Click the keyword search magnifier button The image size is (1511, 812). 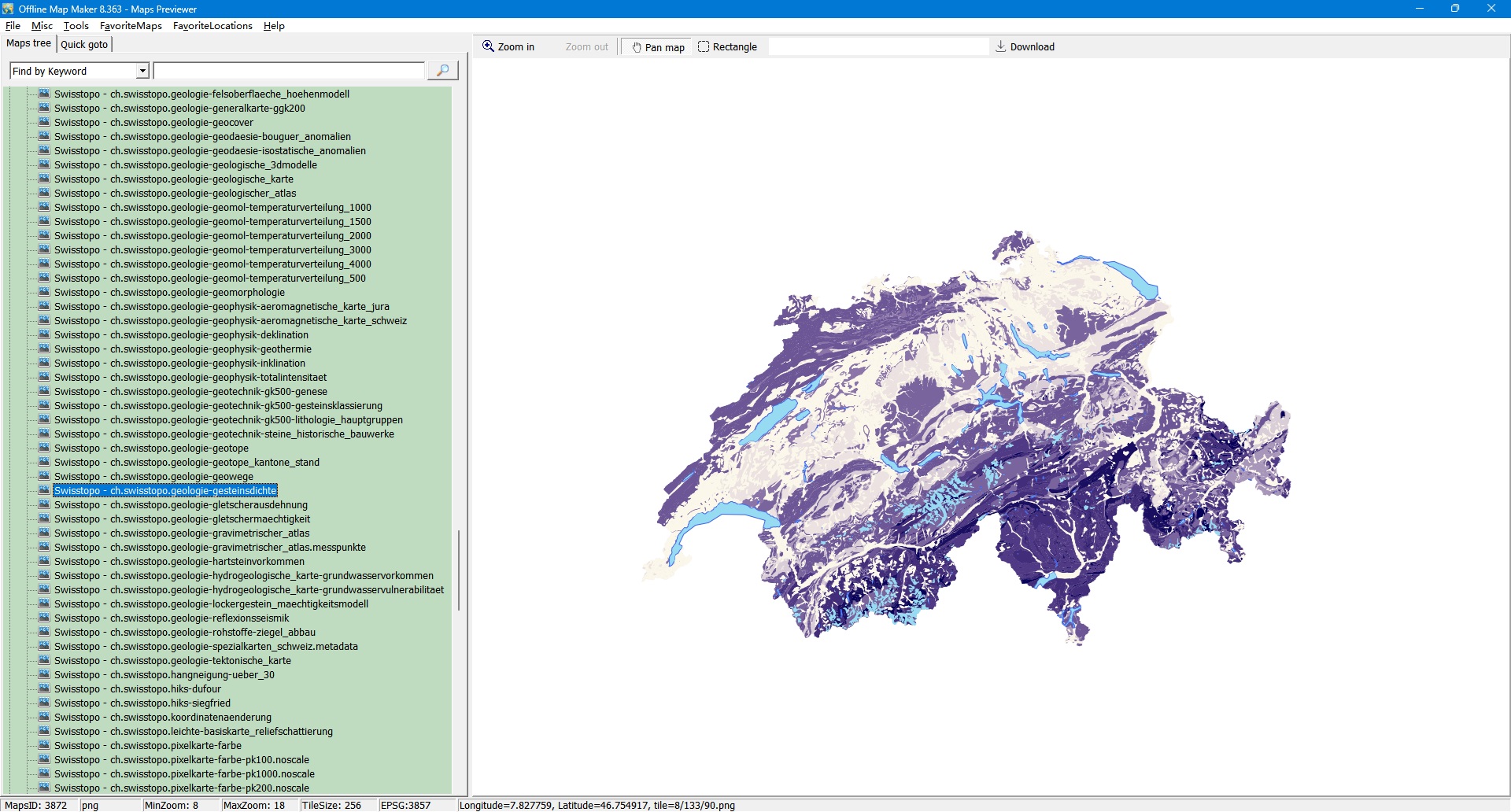(x=442, y=71)
